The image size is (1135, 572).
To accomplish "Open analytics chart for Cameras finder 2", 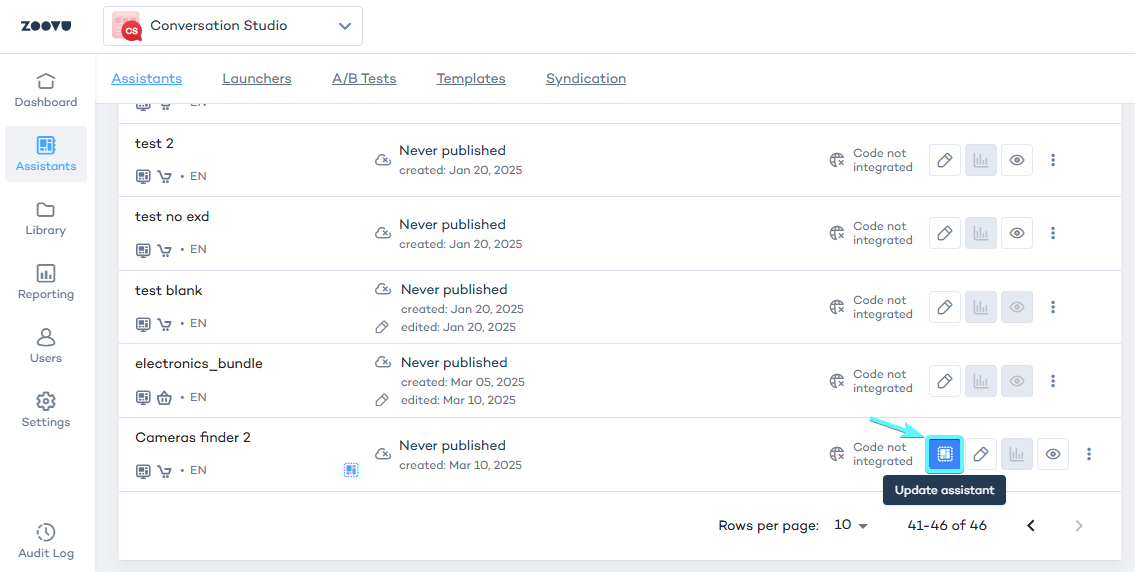I will pos(1017,454).
